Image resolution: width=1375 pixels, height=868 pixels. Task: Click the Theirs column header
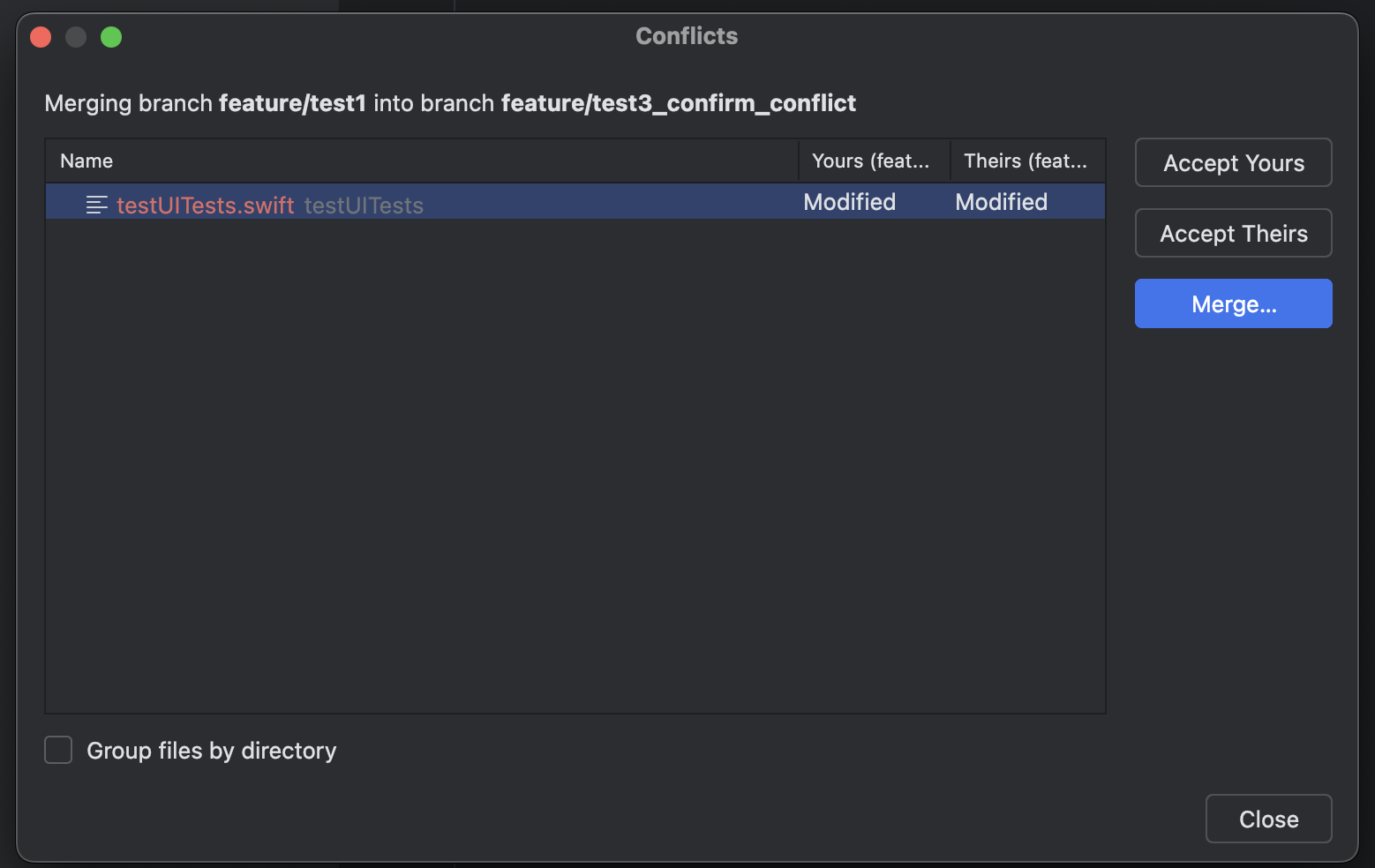click(1025, 161)
